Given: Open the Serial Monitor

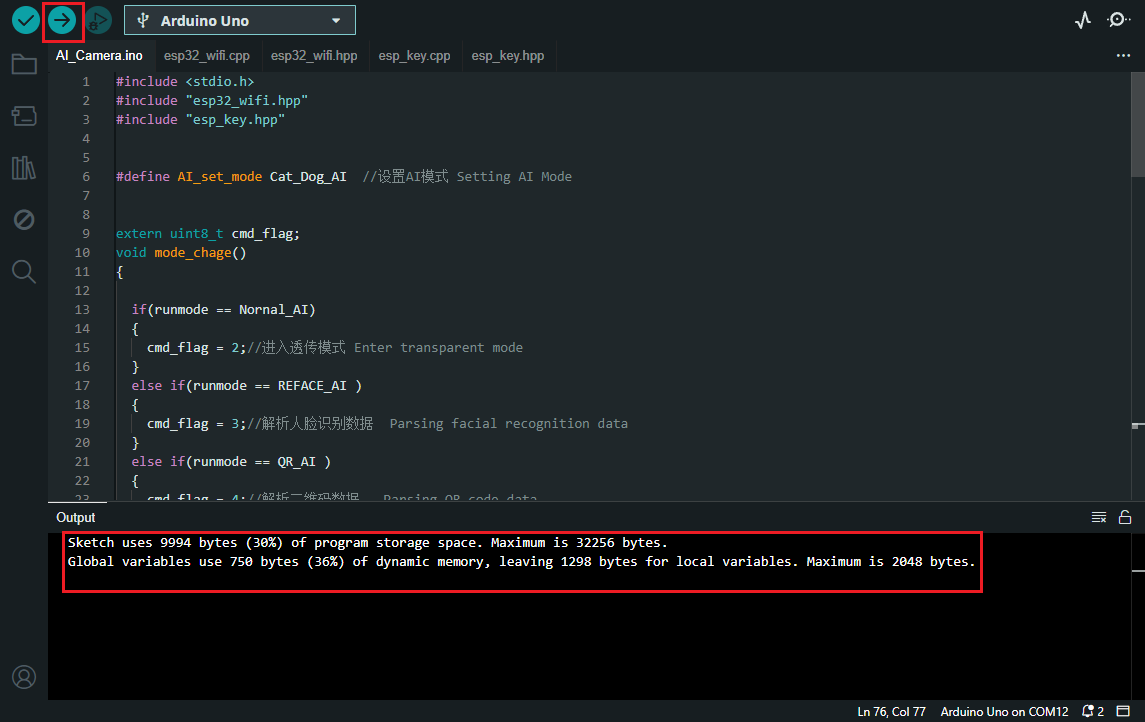Looking at the screenshot, I should (1119, 20).
